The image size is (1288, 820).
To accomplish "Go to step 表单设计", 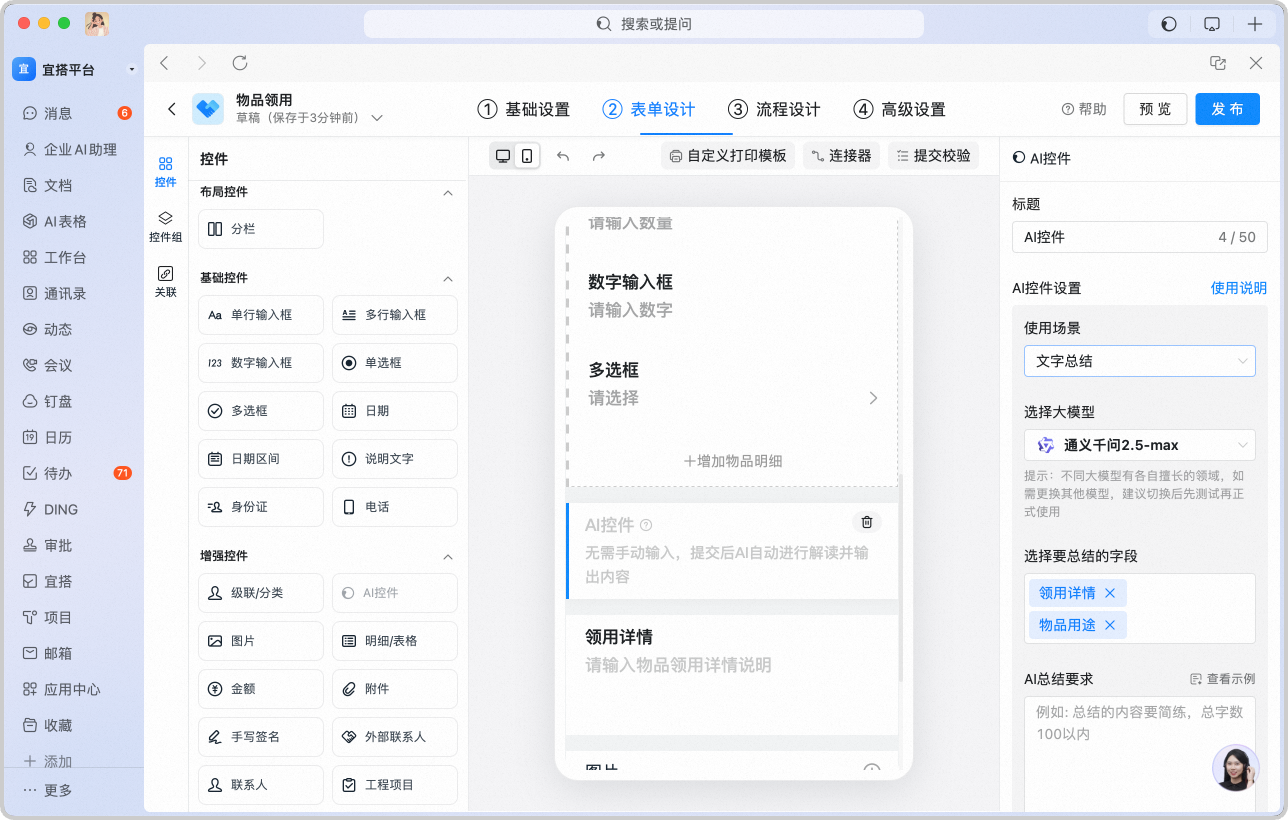I will 649,109.
